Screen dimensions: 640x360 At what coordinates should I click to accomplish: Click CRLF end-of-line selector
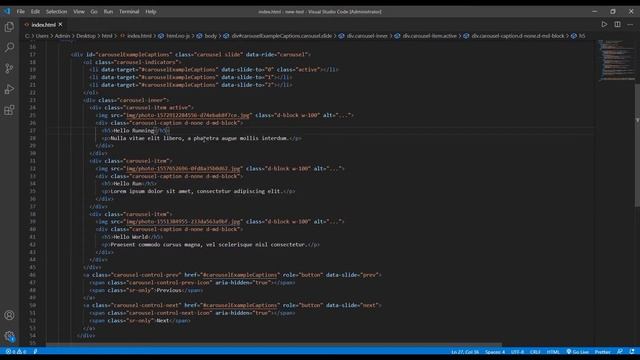[535, 351]
